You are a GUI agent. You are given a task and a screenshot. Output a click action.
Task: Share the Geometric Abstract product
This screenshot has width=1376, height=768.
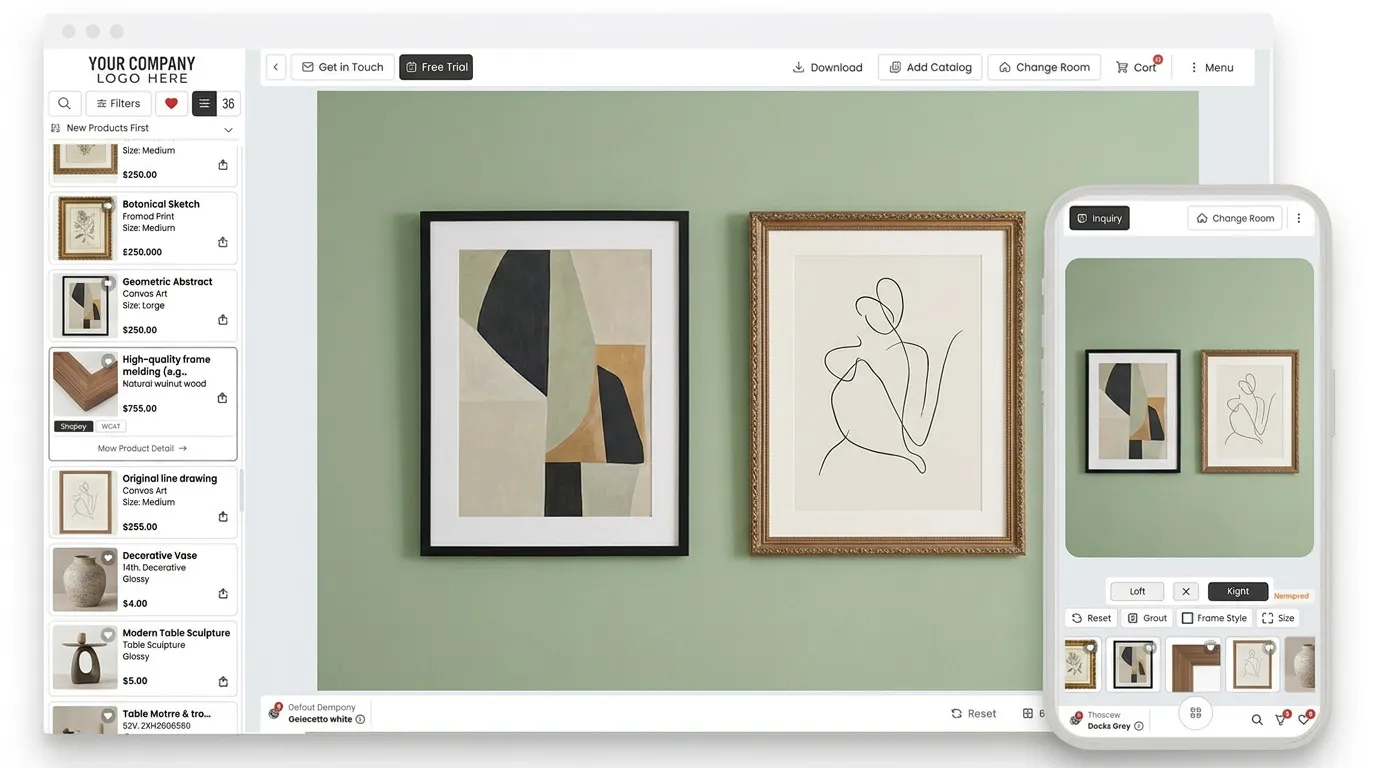coord(223,320)
